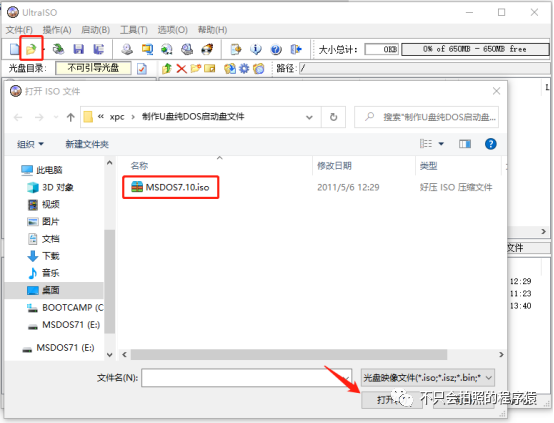This screenshot has width=554, height=423.
Task: Open the 启动(B) menu
Action: click(x=95, y=30)
